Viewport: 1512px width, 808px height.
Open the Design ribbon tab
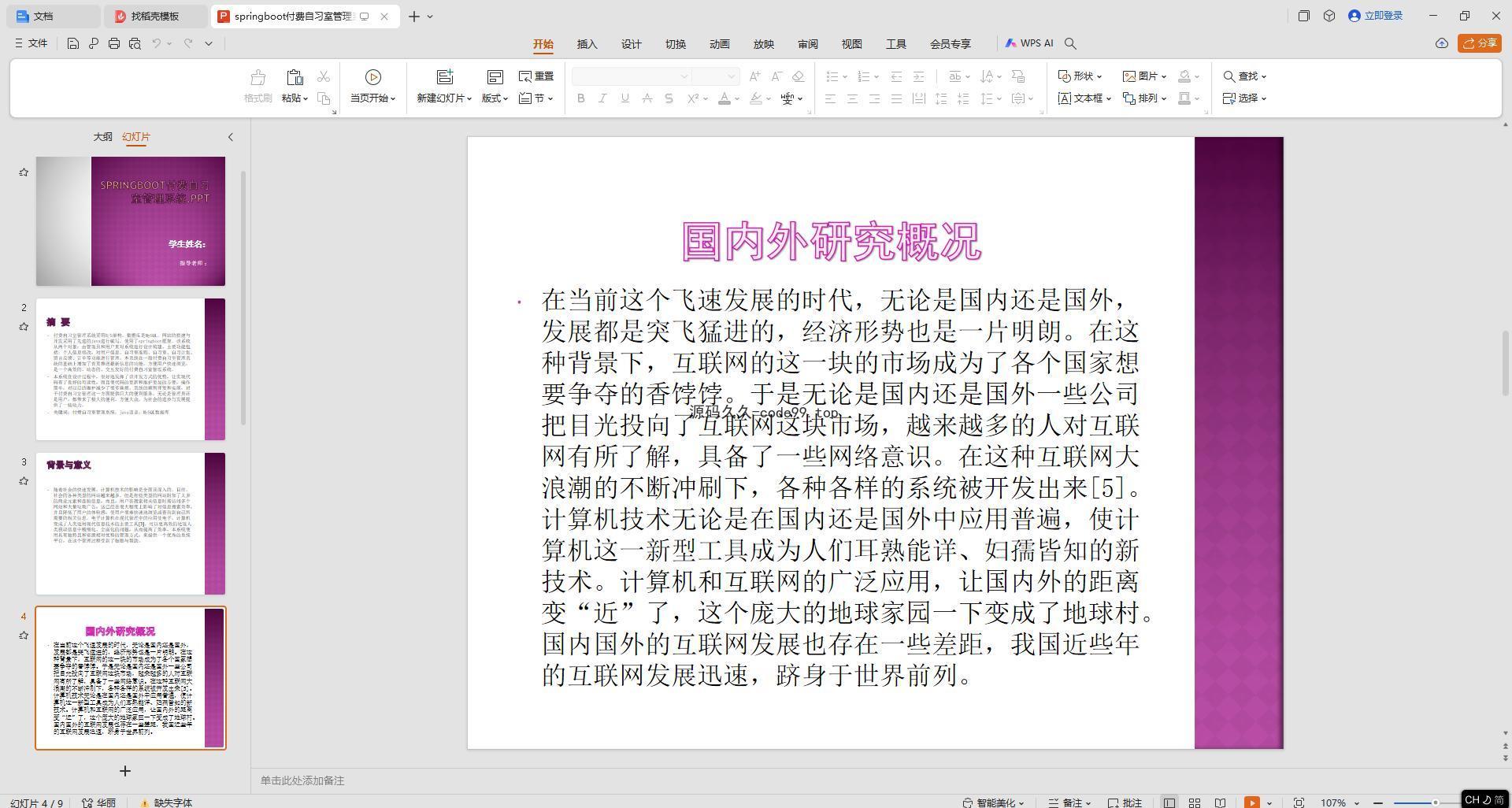(631, 44)
